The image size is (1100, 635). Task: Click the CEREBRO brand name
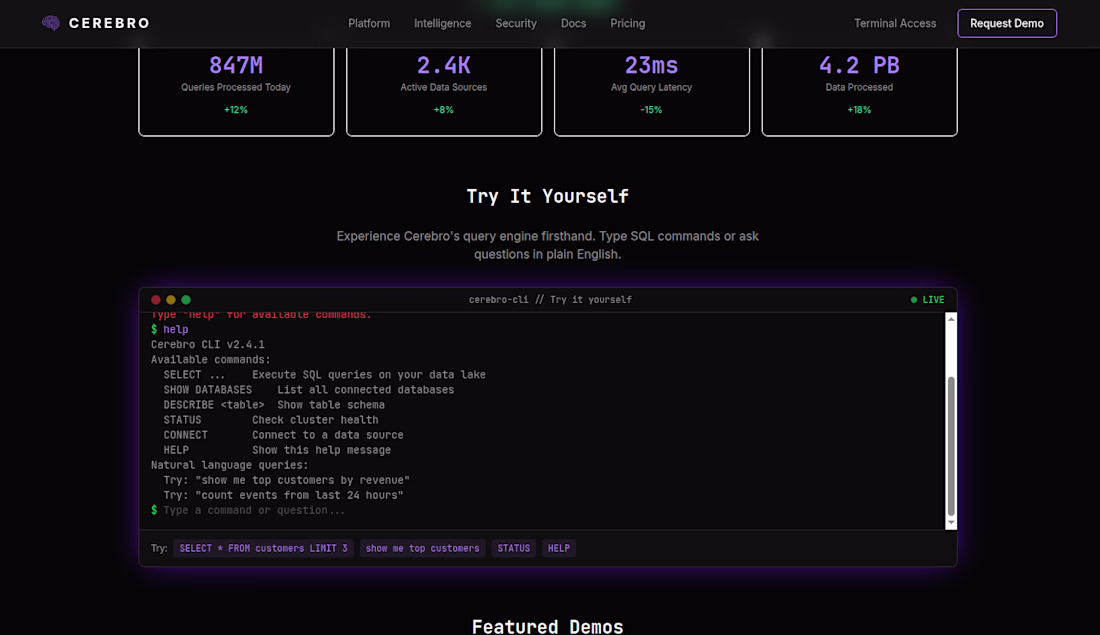click(x=109, y=23)
